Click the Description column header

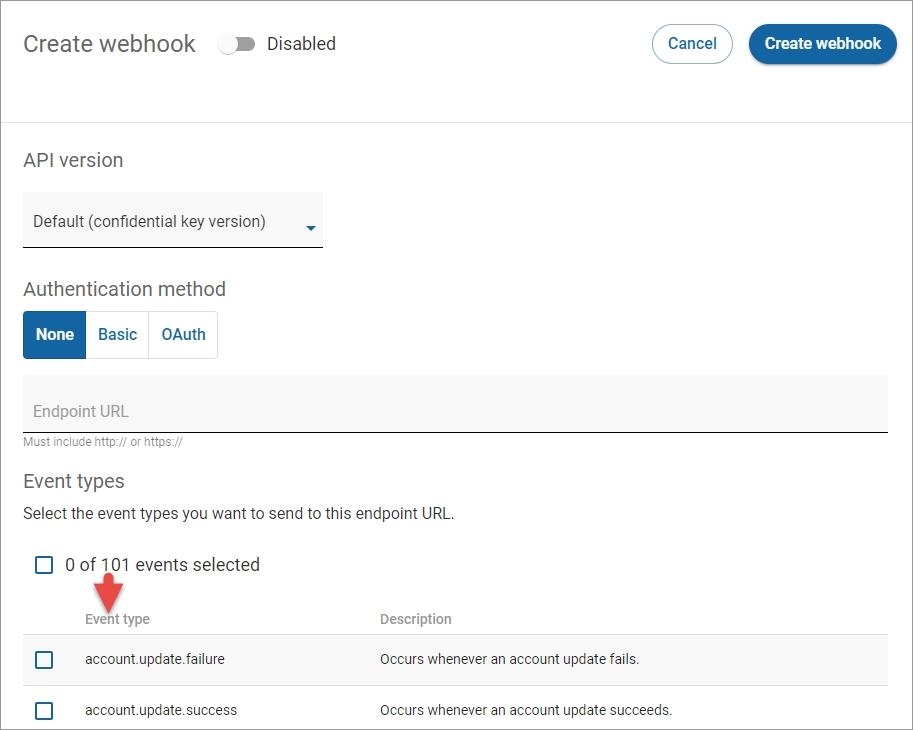[x=415, y=619]
